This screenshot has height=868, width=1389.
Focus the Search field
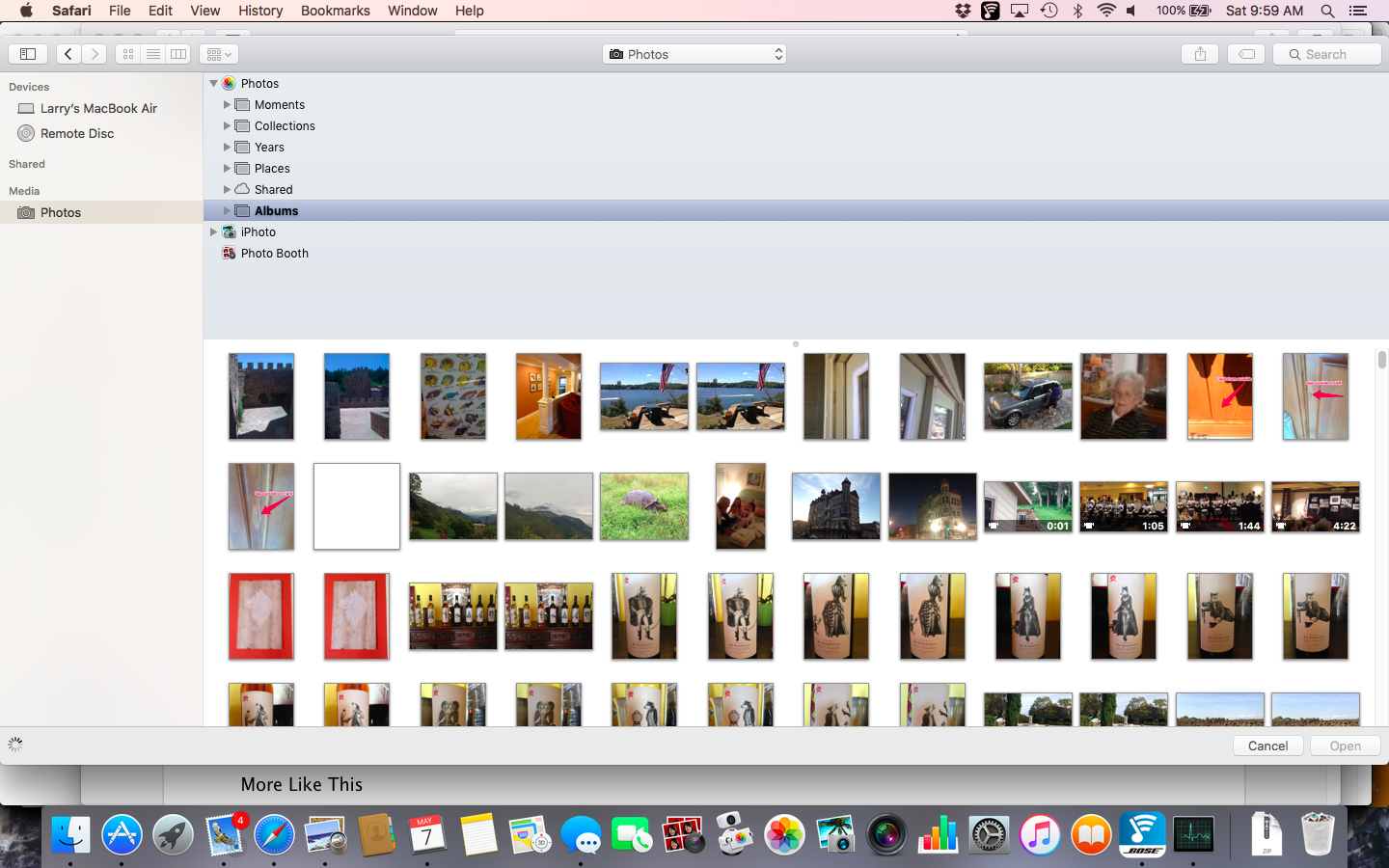pyautogui.click(x=1327, y=54)
